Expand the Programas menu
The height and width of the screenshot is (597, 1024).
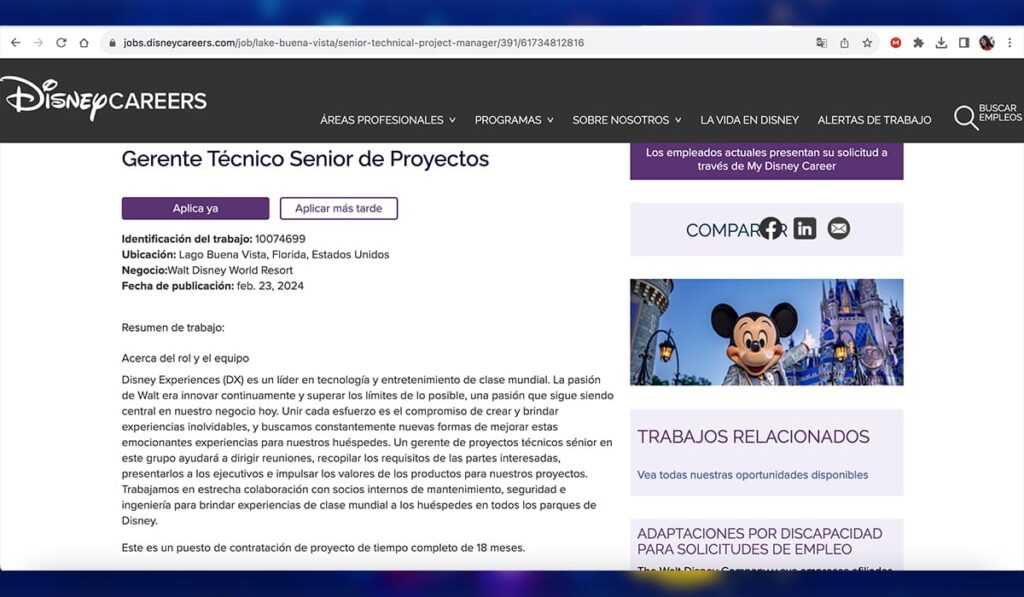click(x=514, y=120)
